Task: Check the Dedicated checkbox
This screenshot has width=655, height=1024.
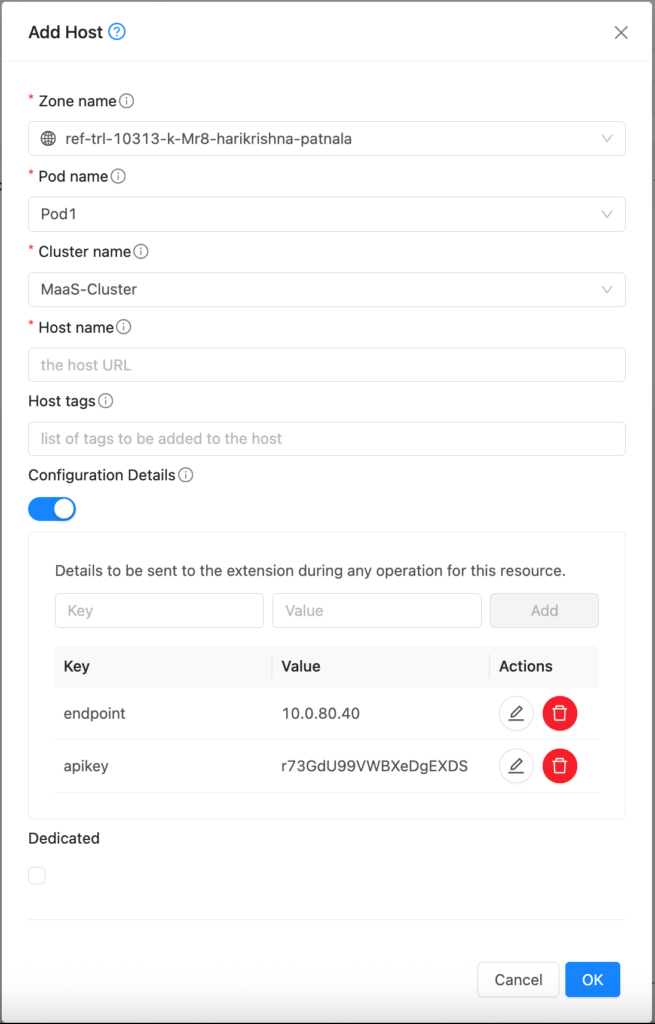Action: [x=37, y=875]
